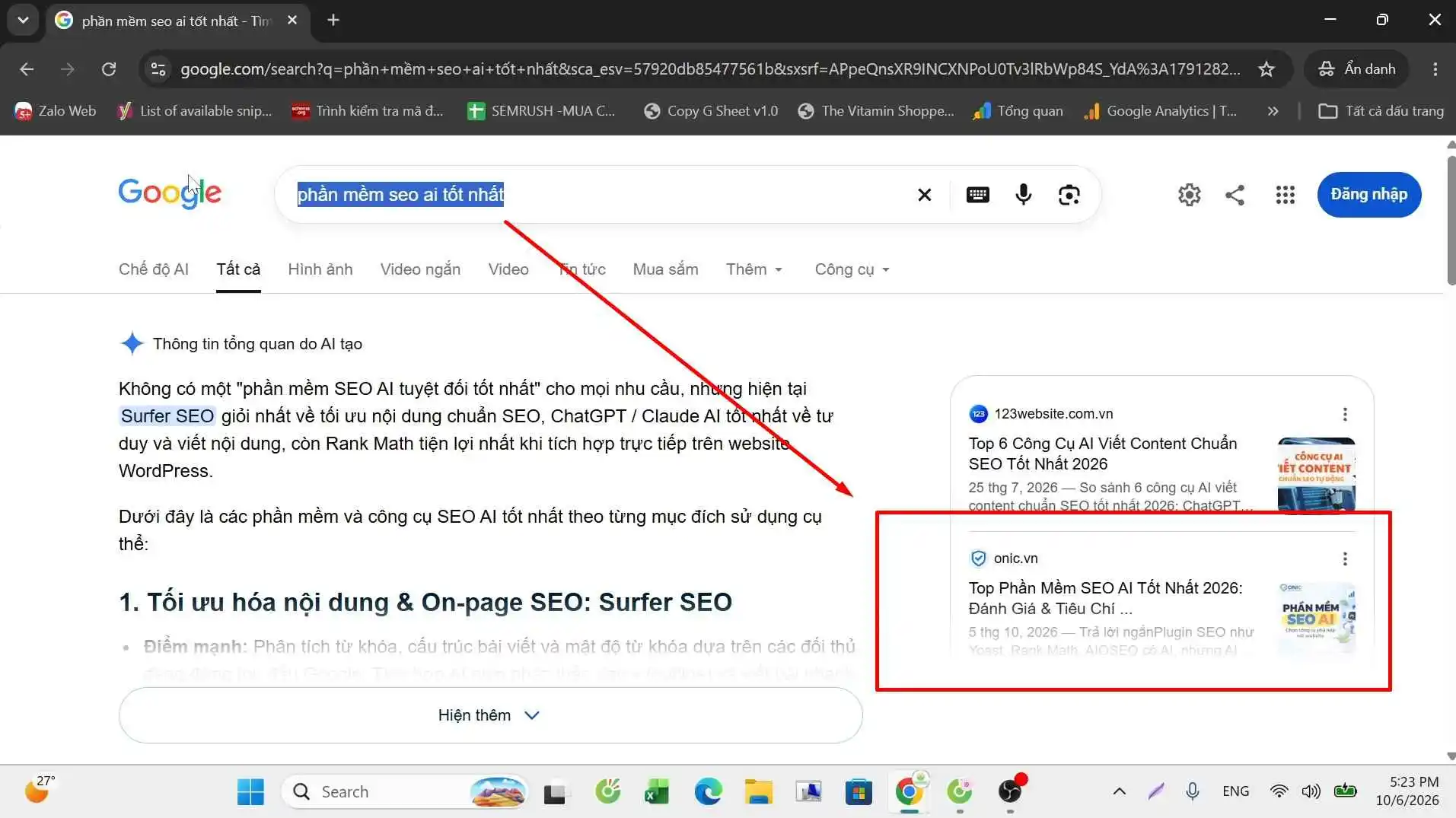Open the Zalo Web bookmark

tap(56, 111)
